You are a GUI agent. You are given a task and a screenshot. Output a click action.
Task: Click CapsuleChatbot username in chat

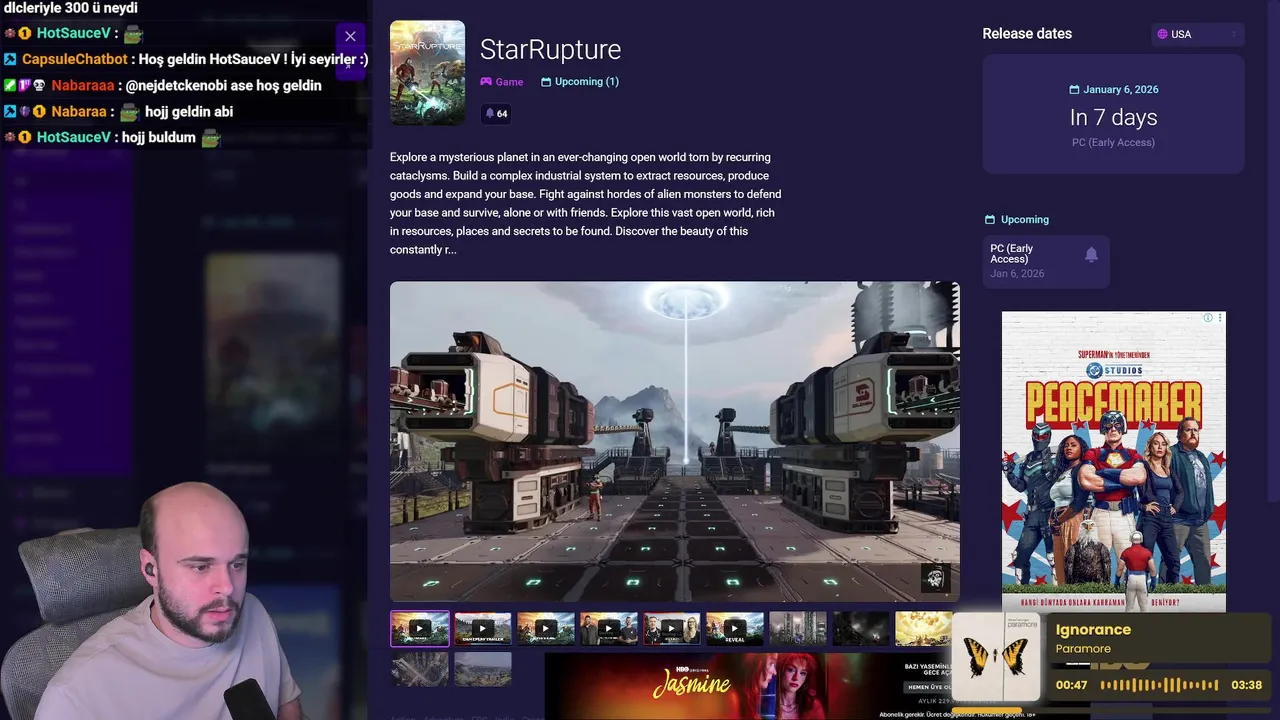[x=75, y=59]
